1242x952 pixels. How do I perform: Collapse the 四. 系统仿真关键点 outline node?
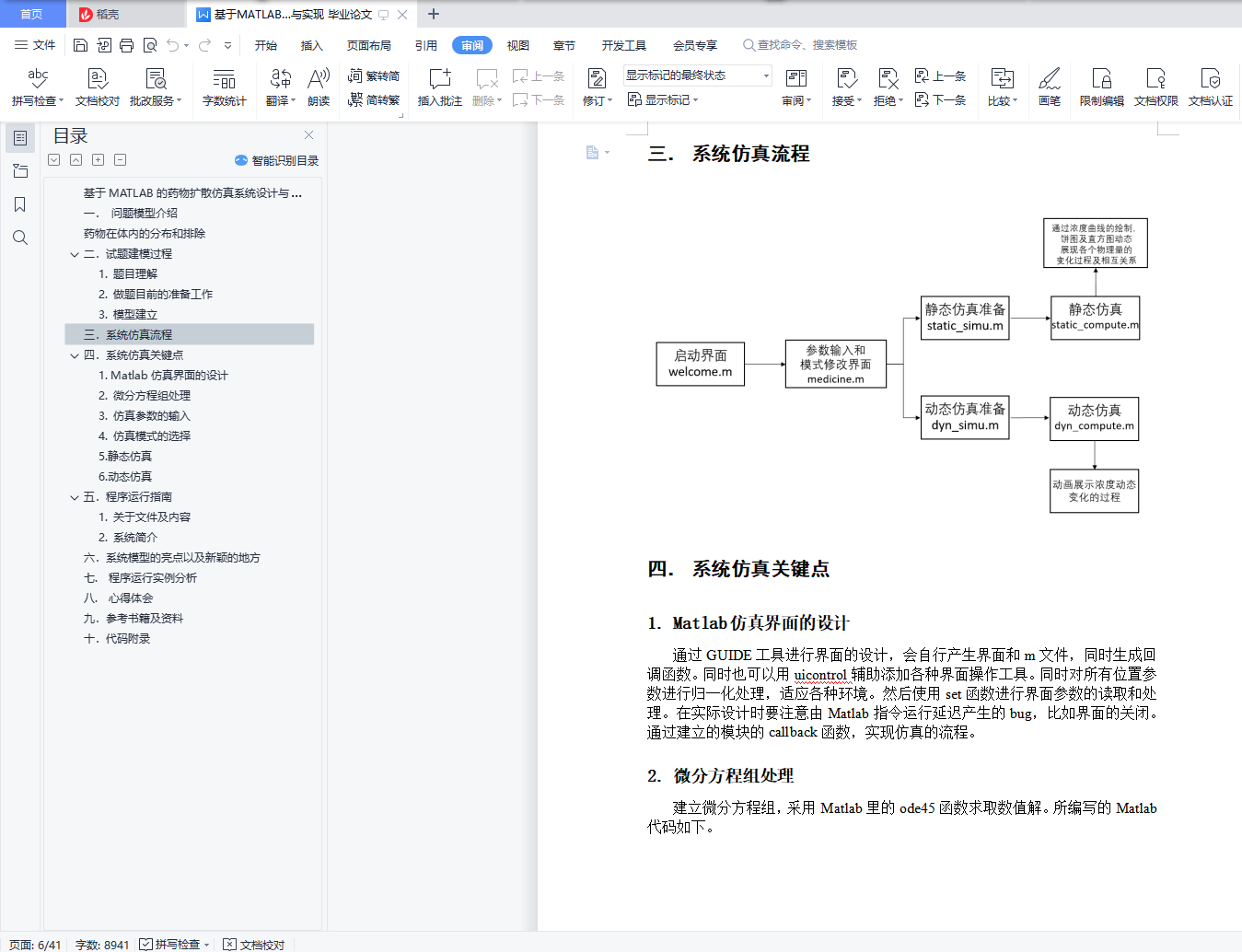pyautogui.click(x=75, y=355)
